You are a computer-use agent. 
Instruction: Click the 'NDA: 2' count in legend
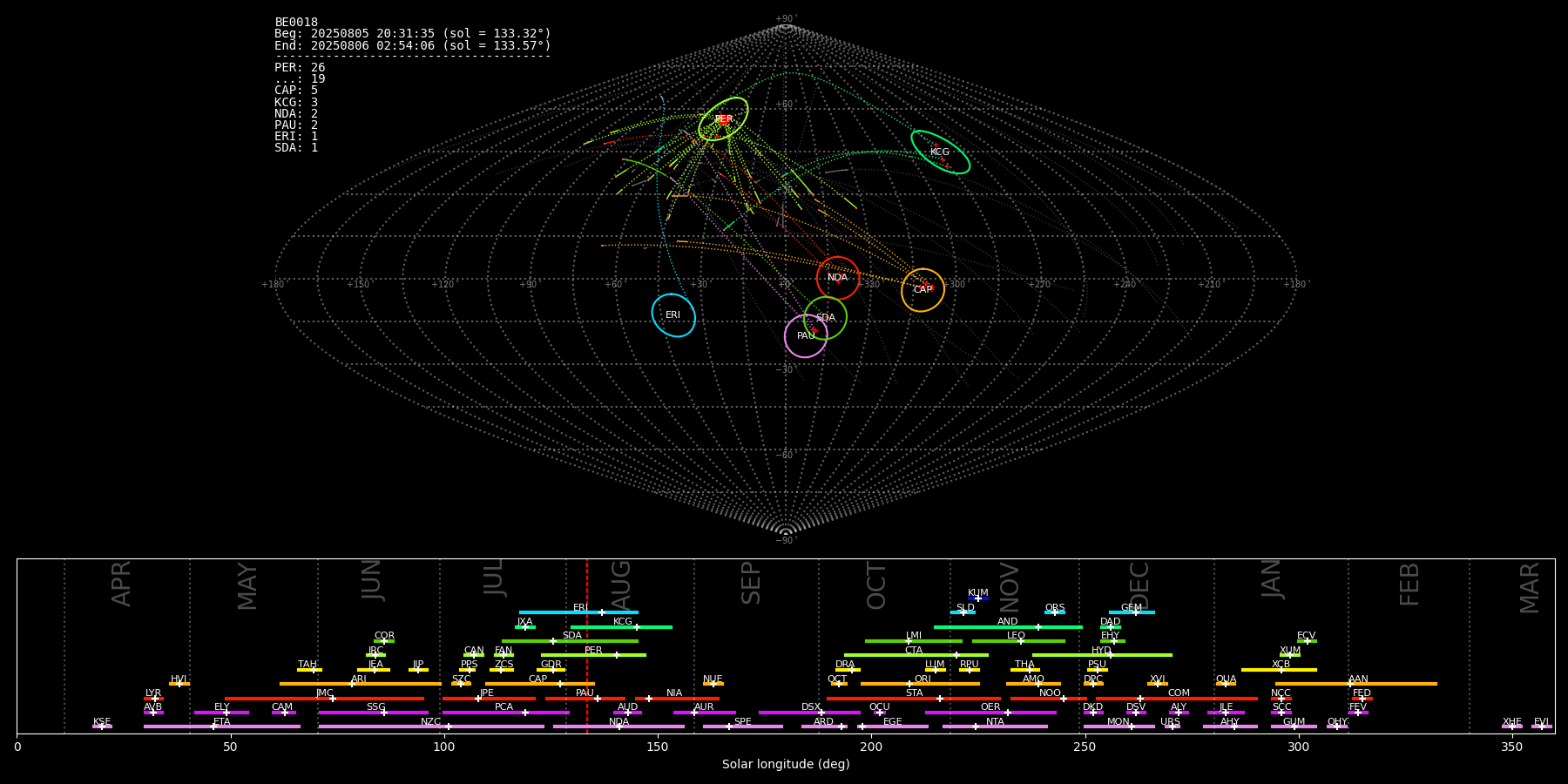296,113
